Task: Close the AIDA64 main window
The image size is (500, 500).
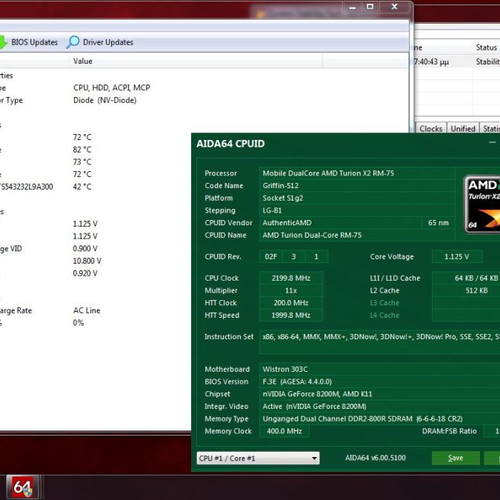Action: coord(394,7)
